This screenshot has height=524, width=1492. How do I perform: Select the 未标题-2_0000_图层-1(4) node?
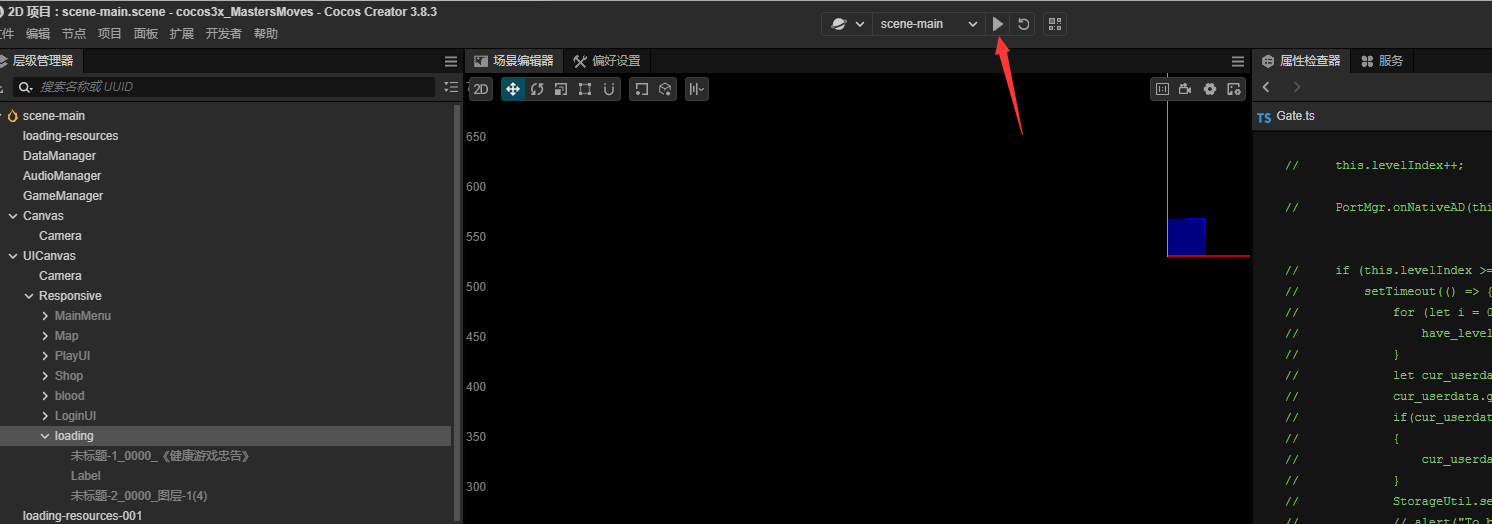coord(139,496)
